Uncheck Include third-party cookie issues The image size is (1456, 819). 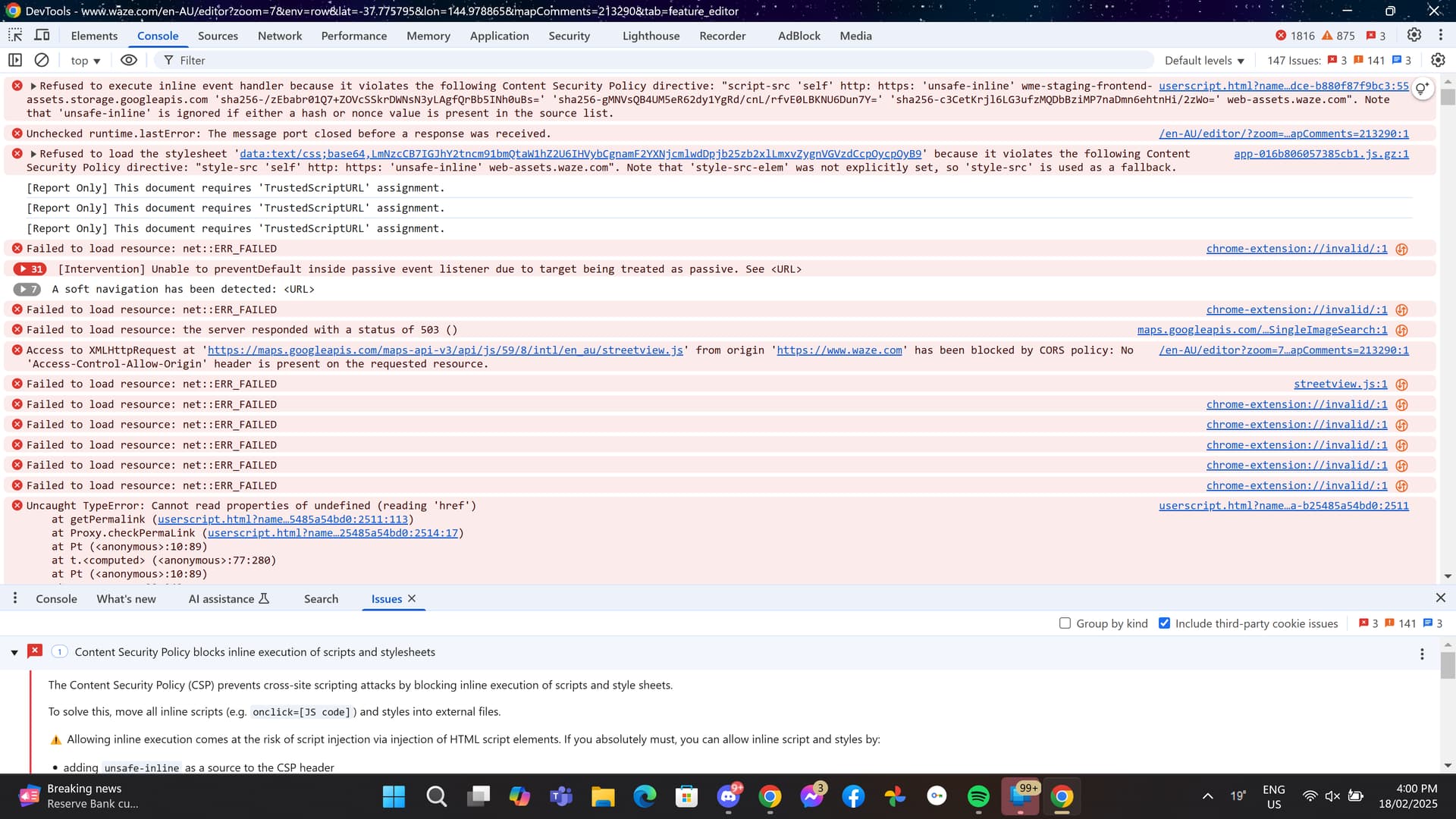1164,623
